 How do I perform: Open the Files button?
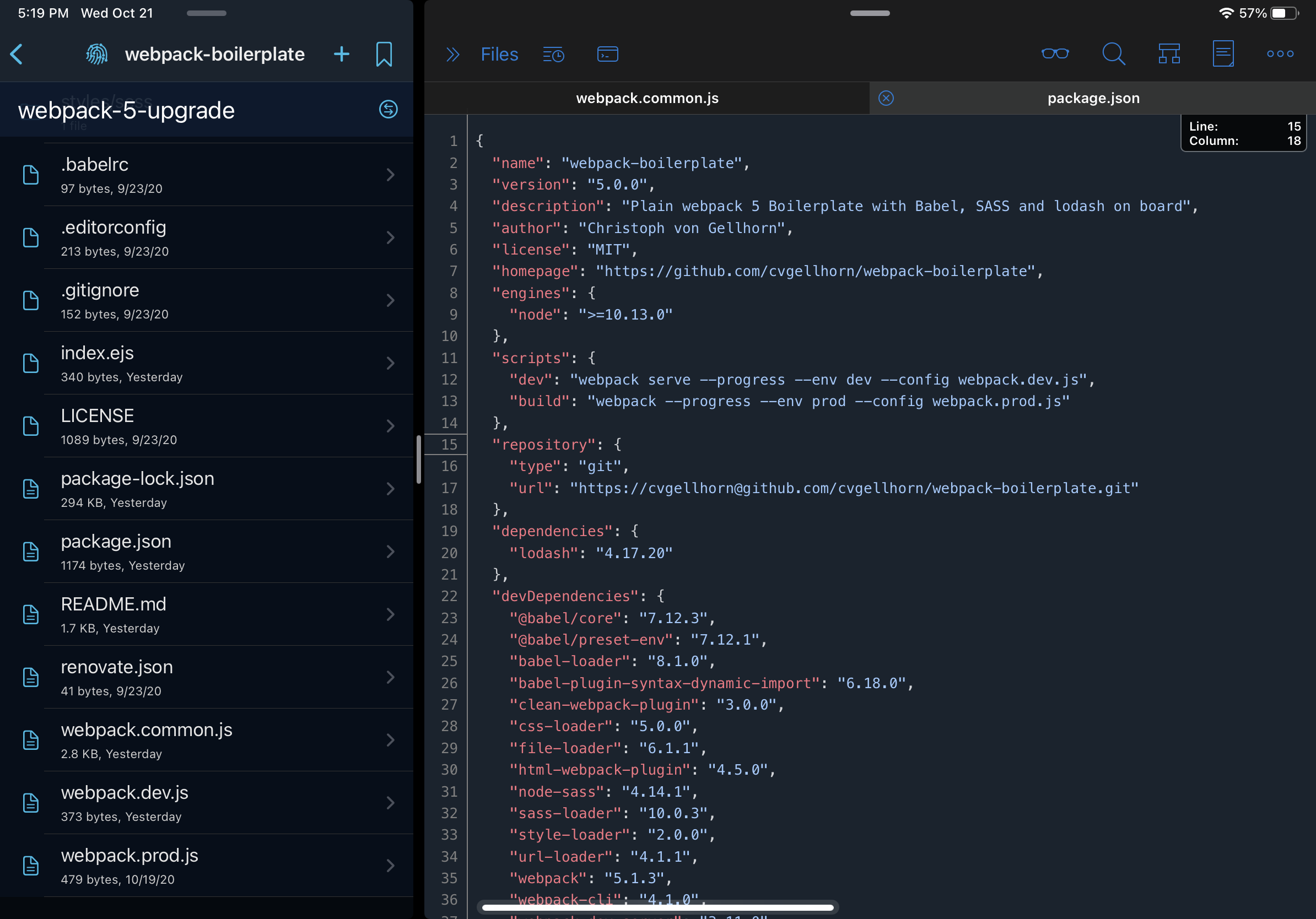(x=499, y=55)
